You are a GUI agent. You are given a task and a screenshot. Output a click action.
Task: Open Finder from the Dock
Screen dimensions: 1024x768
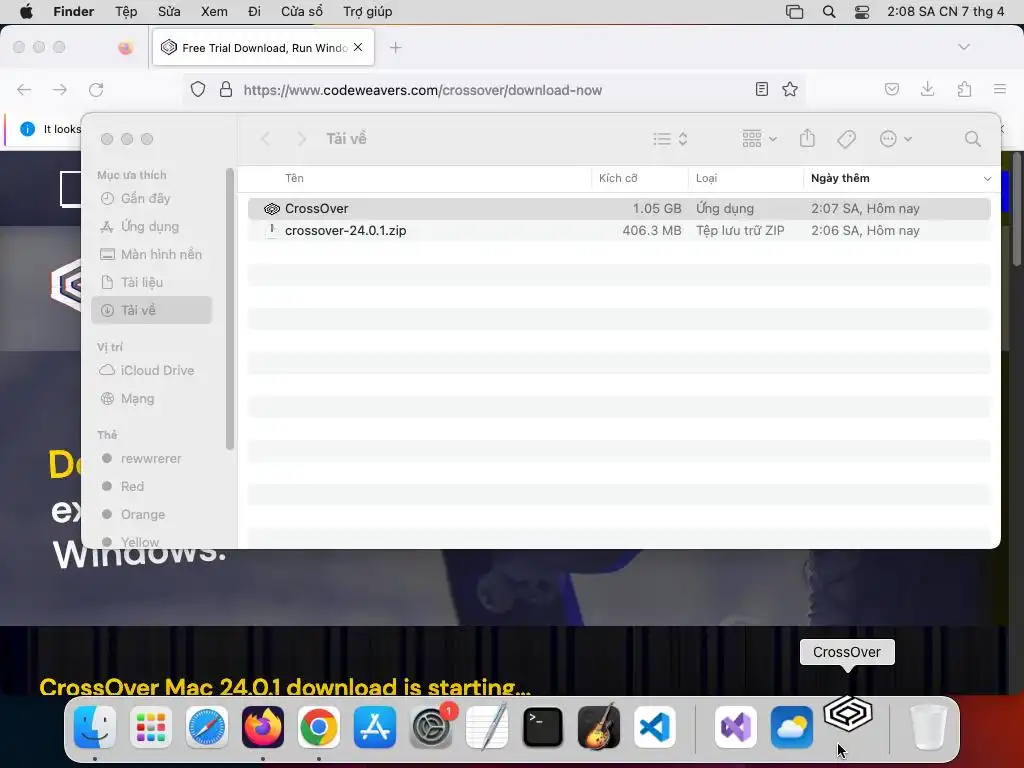click(x=95, y=727)
